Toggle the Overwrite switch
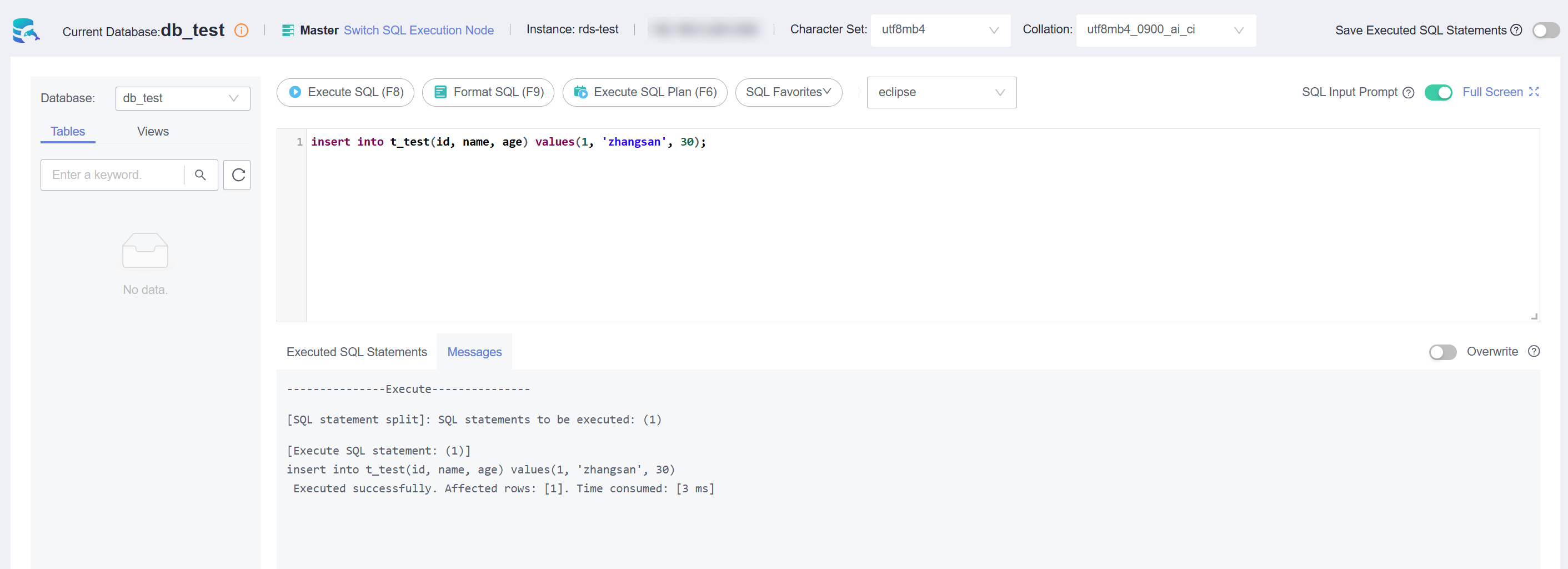The height and width of the screenshot is (569, 1568). tap(1442, 352)
